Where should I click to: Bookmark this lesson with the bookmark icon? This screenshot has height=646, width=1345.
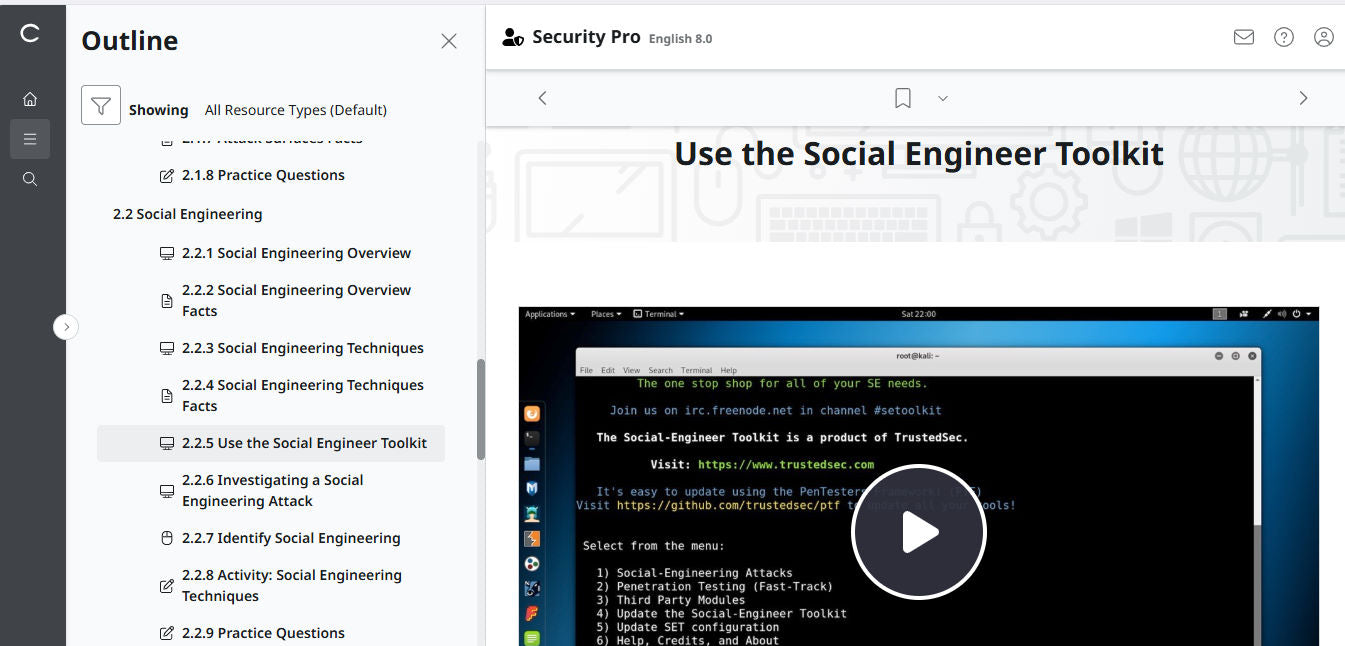click(902, 97)
